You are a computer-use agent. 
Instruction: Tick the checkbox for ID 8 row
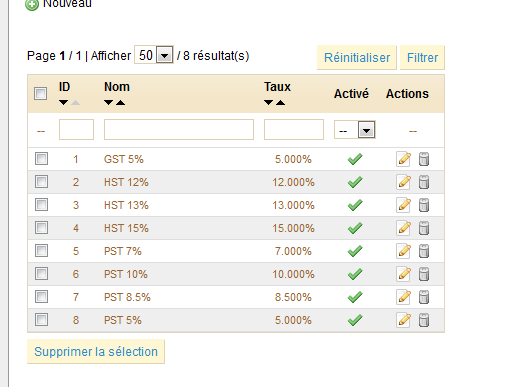click(41, 320)
